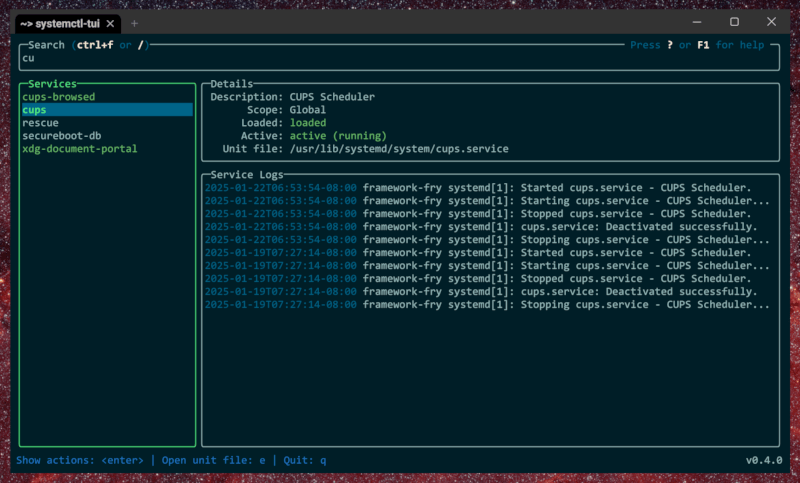
Task: Click the 2025-01-19 'Deactivated successfully' log line
Action: tap(481, 292)
